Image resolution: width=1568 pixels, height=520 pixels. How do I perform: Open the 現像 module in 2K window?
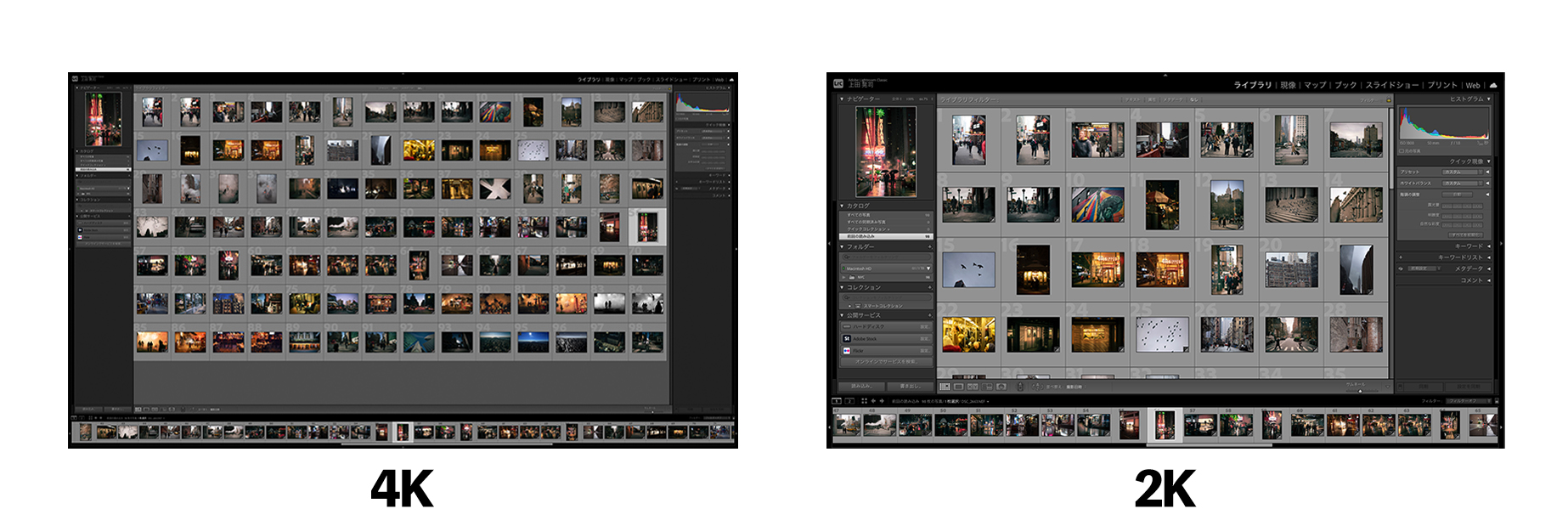(x=1288, y=85)
